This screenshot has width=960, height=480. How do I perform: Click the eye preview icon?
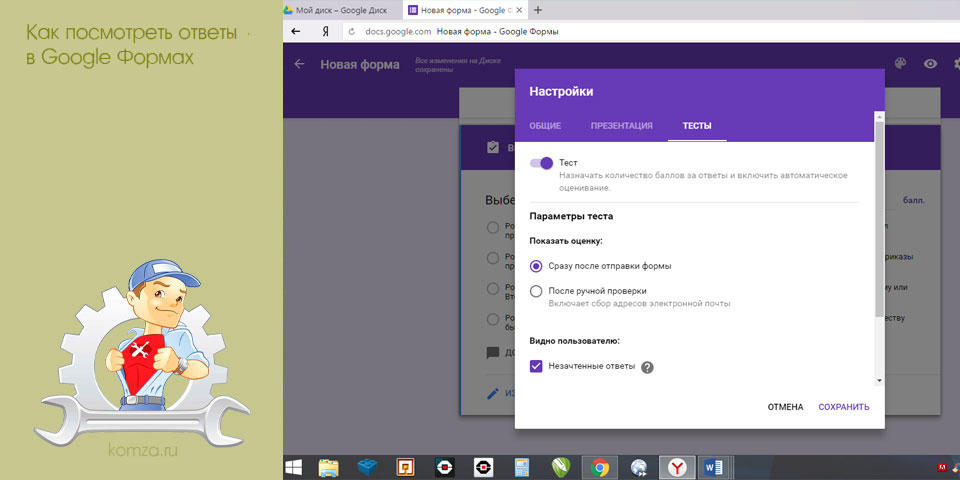coord(931,64)
